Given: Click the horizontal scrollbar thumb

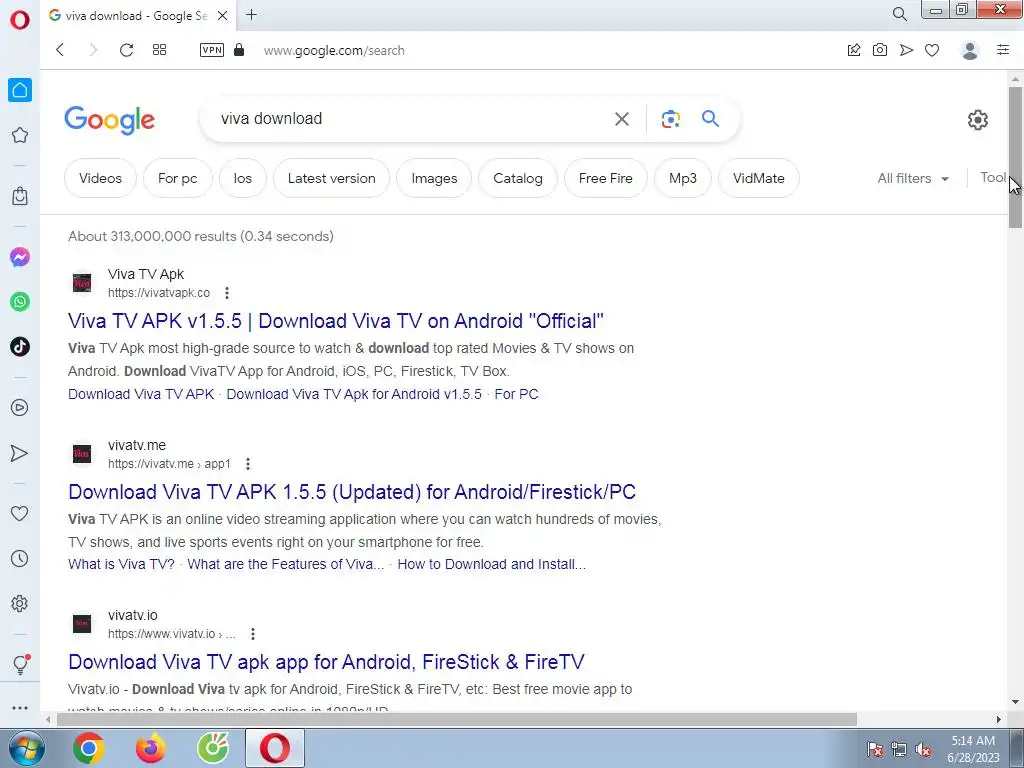Looking at the screenshot, I should pyautogui.click(x=456, y=719).
